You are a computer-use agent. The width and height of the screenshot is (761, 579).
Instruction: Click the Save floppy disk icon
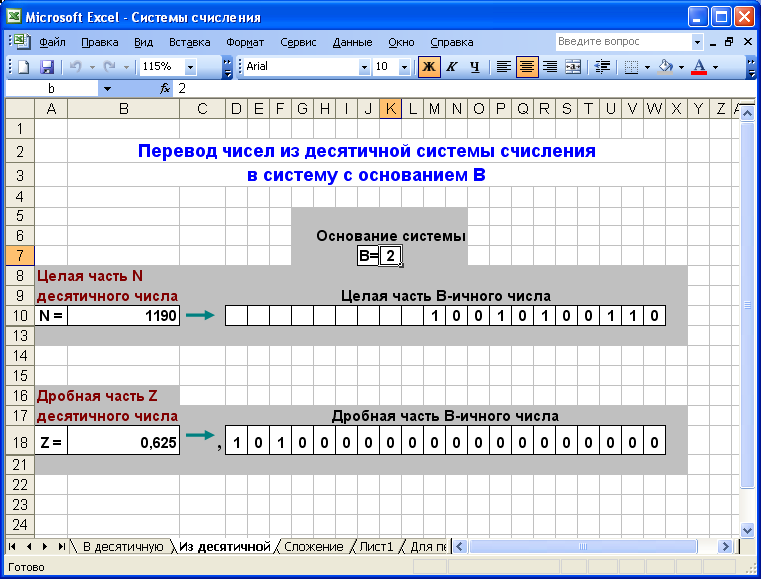pyautogui.click(x=46, y=67)
